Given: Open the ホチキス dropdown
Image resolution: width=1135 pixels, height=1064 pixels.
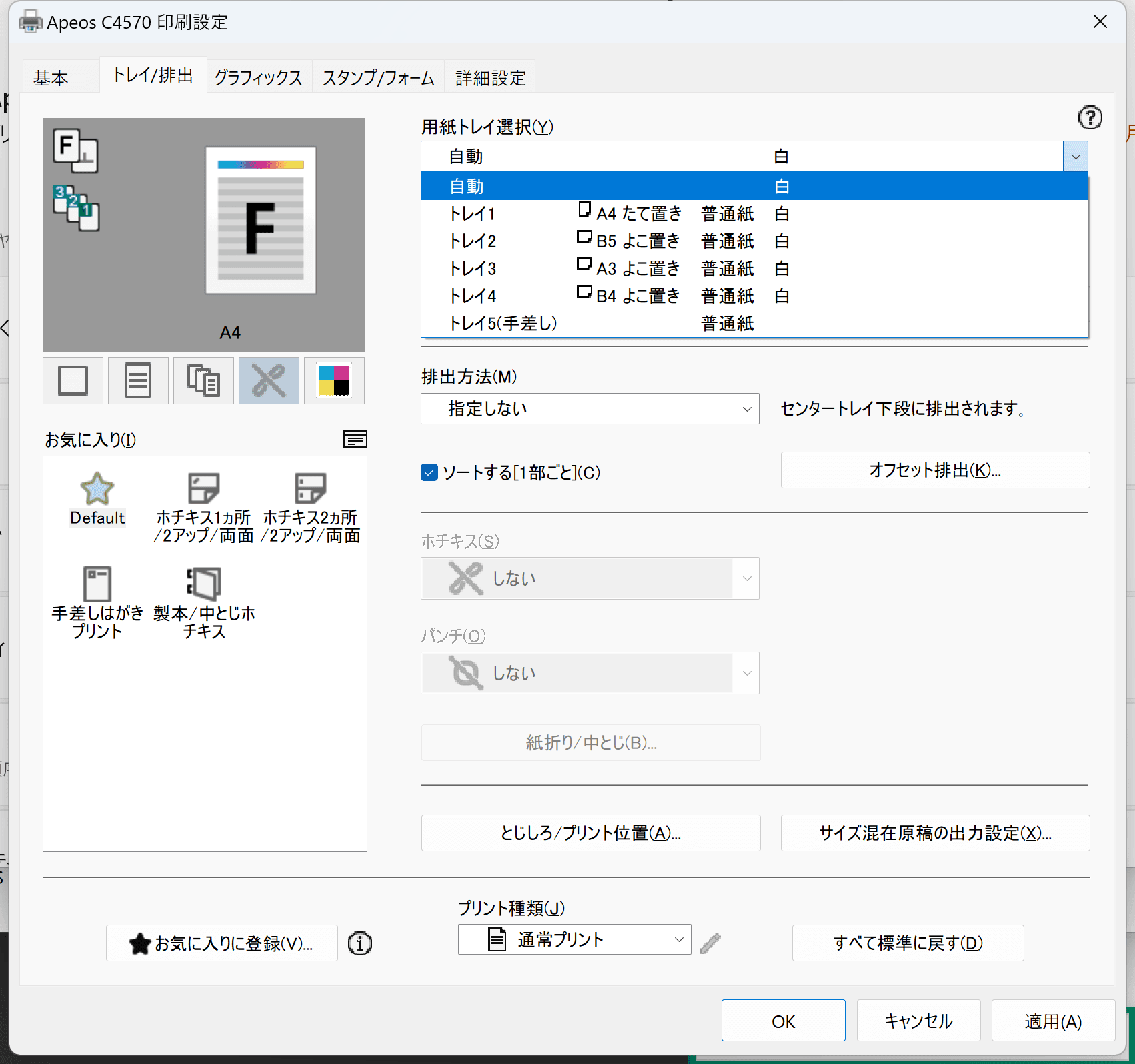Looking at the screenshot, I should 590,578.
